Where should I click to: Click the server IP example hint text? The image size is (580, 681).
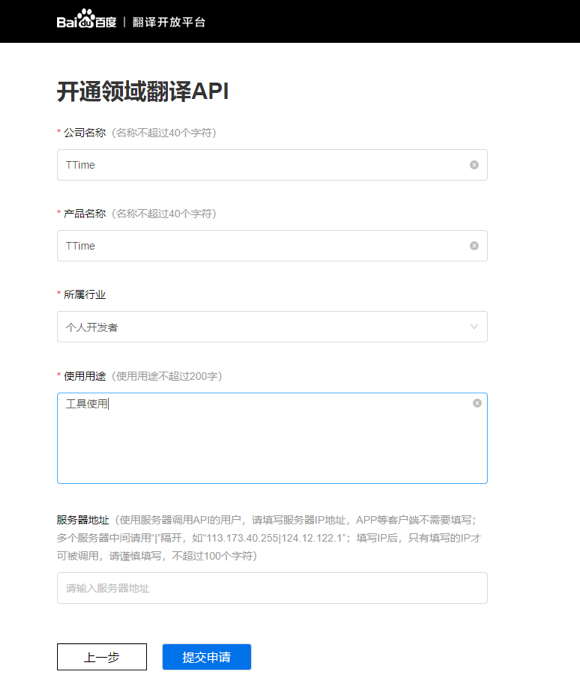click(x=269, y=538)
